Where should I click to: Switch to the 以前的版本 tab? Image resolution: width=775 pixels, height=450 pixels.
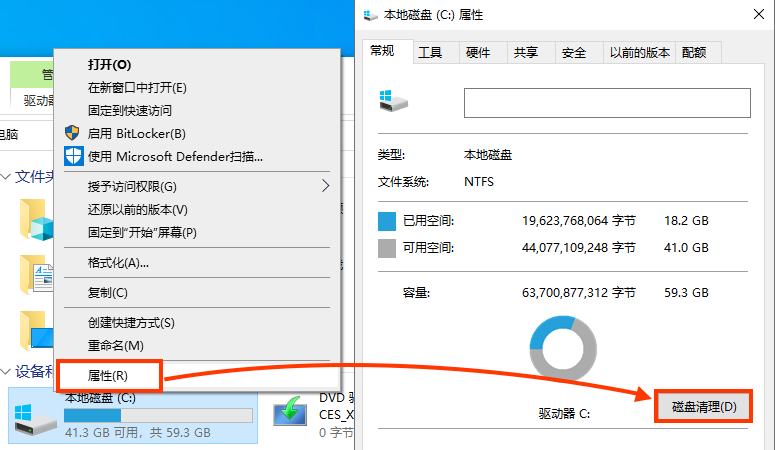point(640,52)
